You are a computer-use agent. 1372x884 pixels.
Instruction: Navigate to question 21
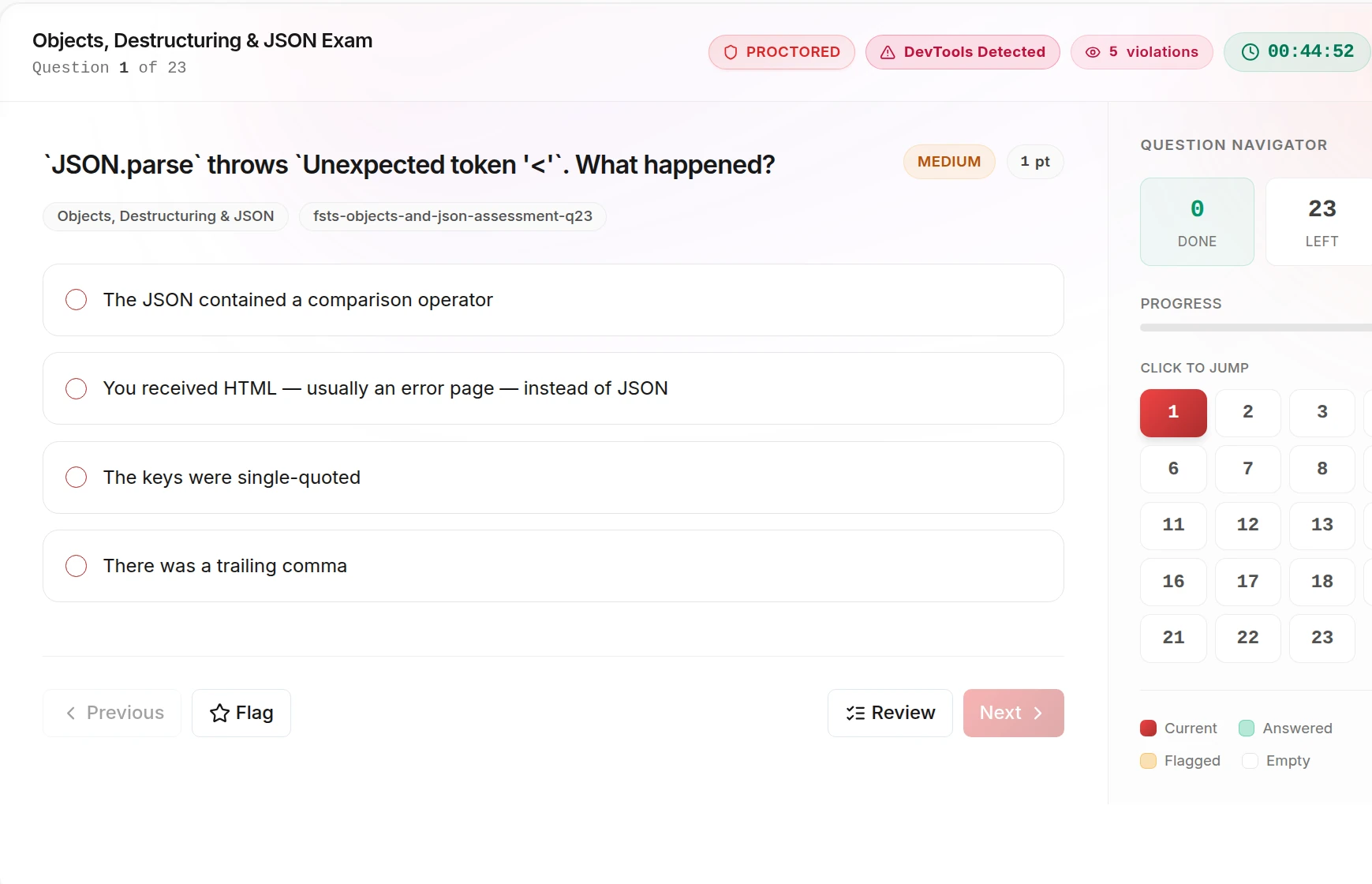[x=1173, y=638]
